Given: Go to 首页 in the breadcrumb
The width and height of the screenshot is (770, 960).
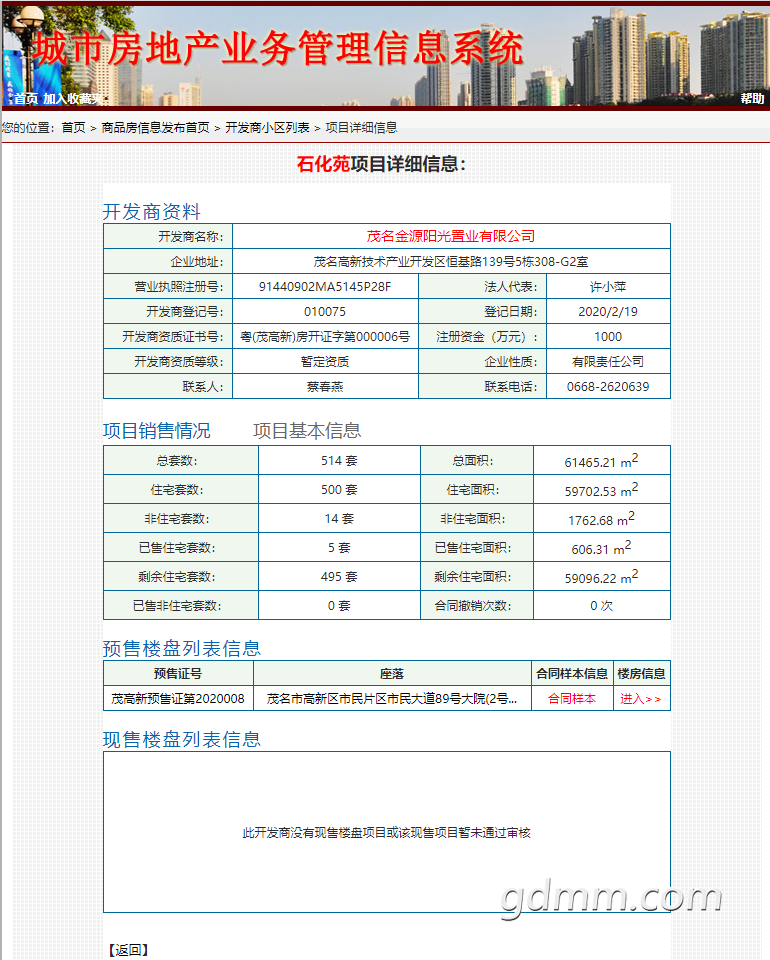Looking at the screenshot, I should pos(73,127).
